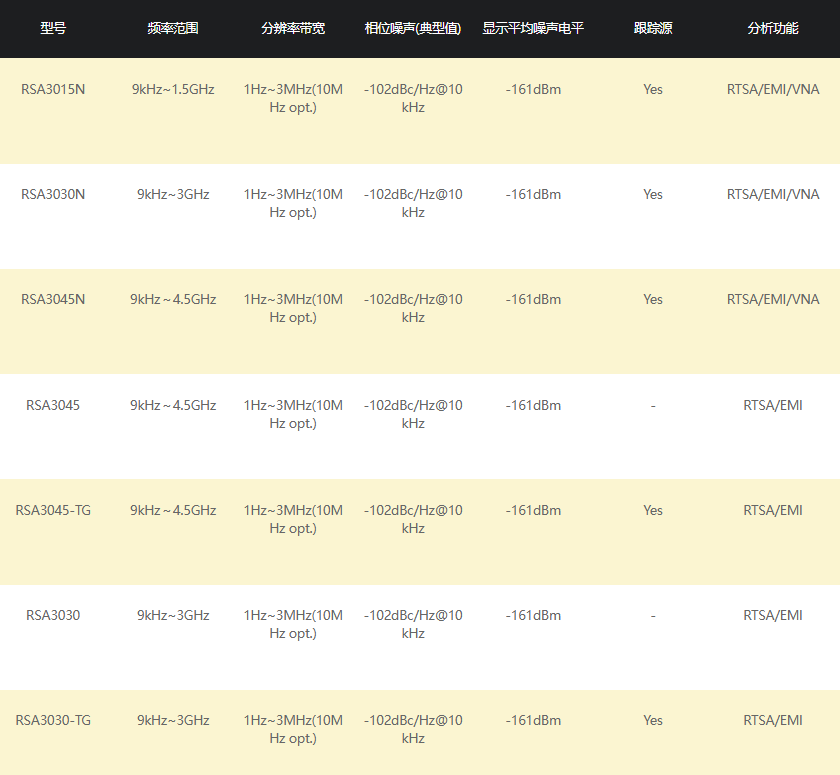
Task: Click phase noise value for RSA3030N
Action: point(413,204)
